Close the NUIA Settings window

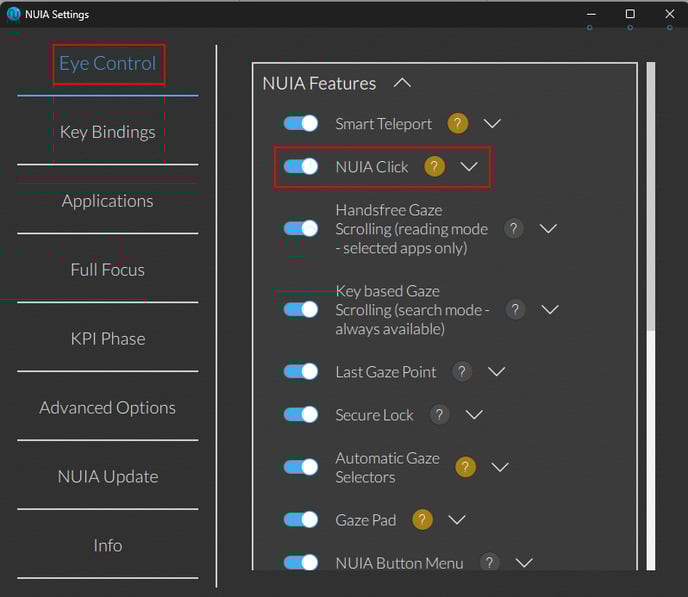[670, 14]
